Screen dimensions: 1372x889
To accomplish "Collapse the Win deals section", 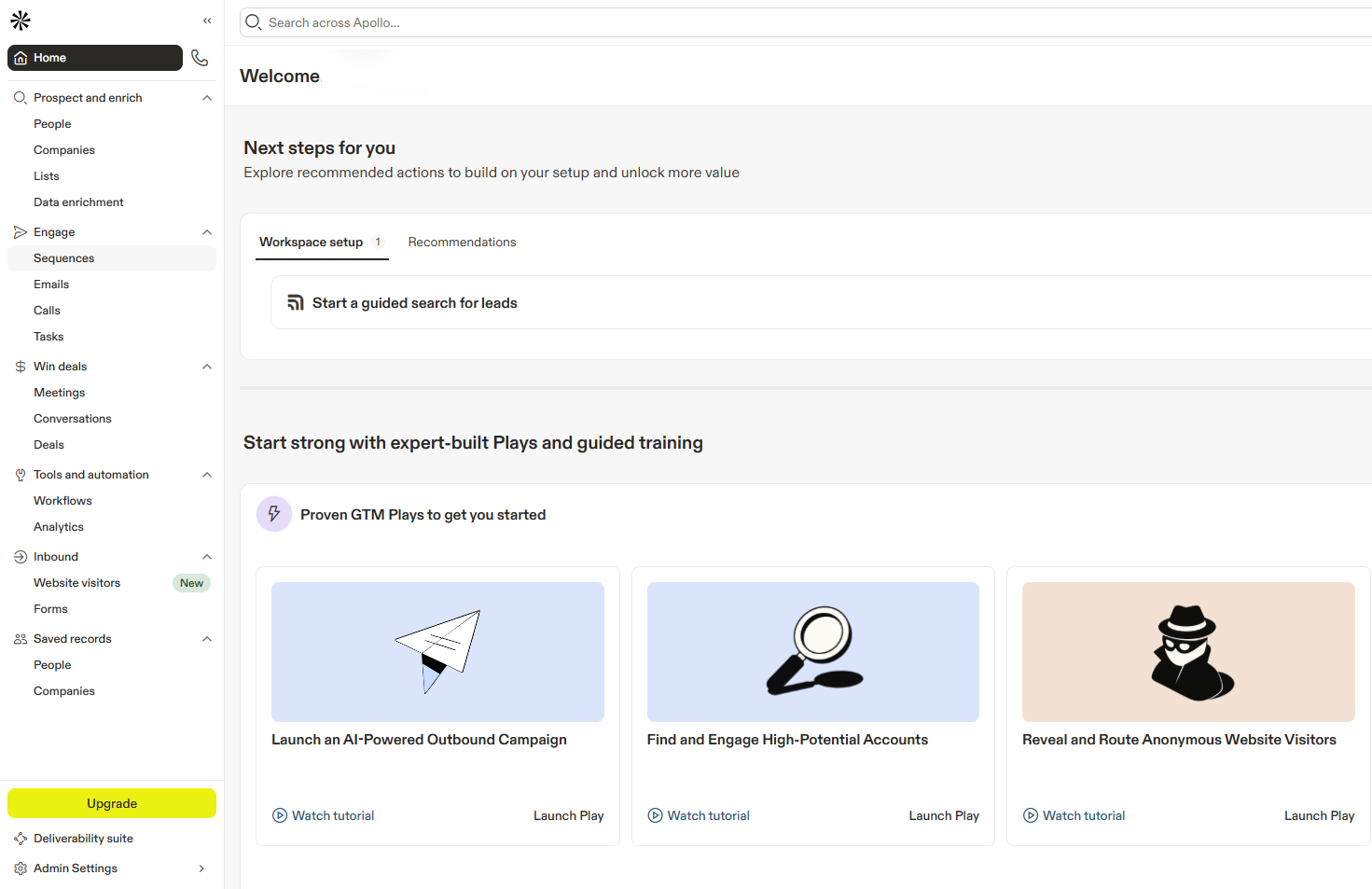I will [x=207, y=367].
